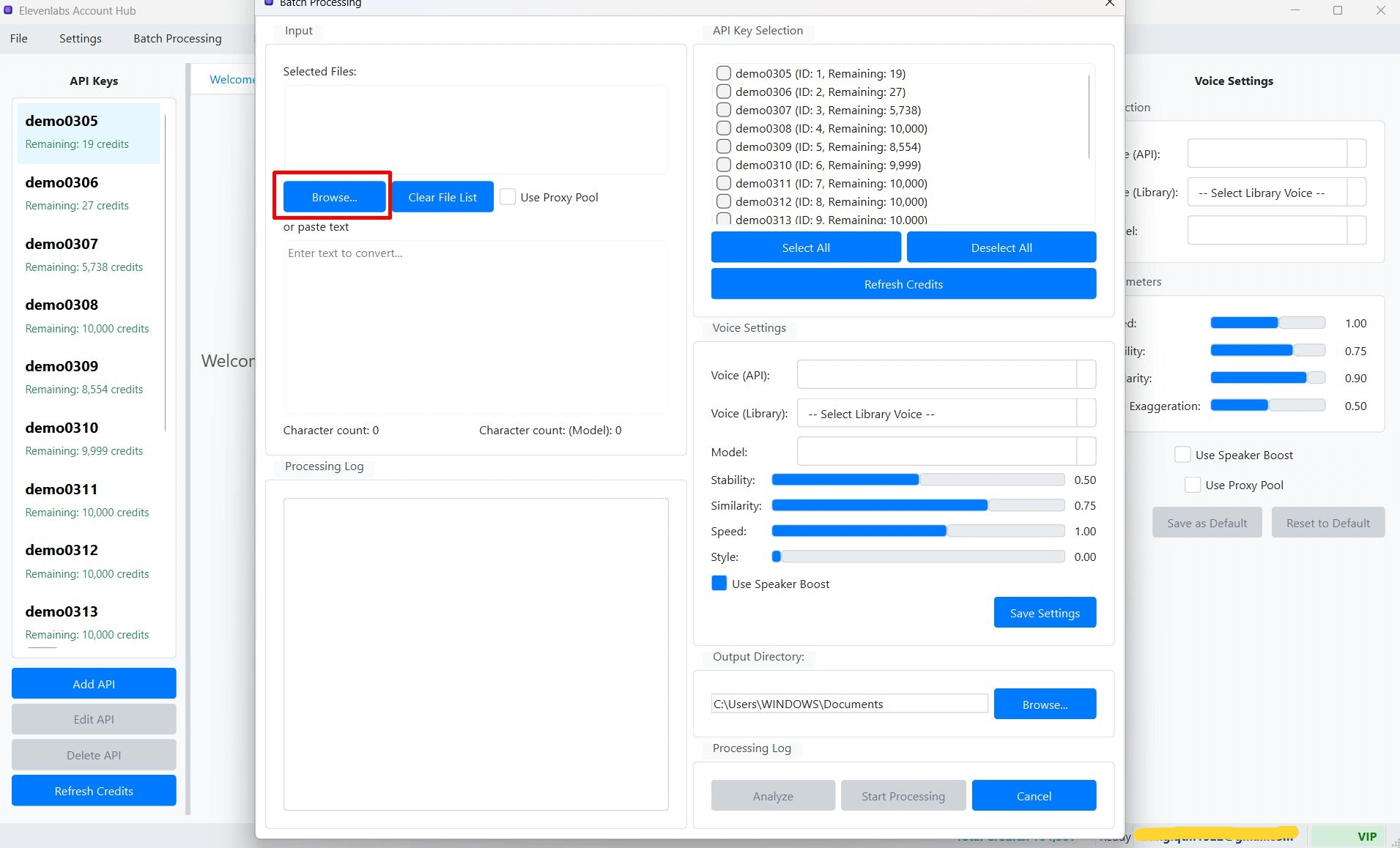Viewport: 1400px width, 848px height.
Task: Check the demo0310 API key checkbox
Action: [x=723, y=165]
